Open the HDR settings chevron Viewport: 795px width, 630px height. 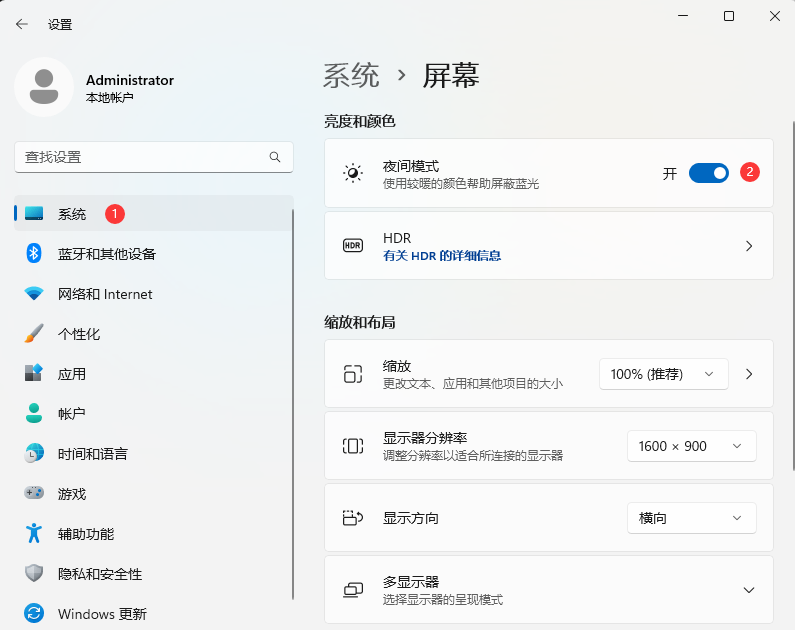[x=749, y=246]
